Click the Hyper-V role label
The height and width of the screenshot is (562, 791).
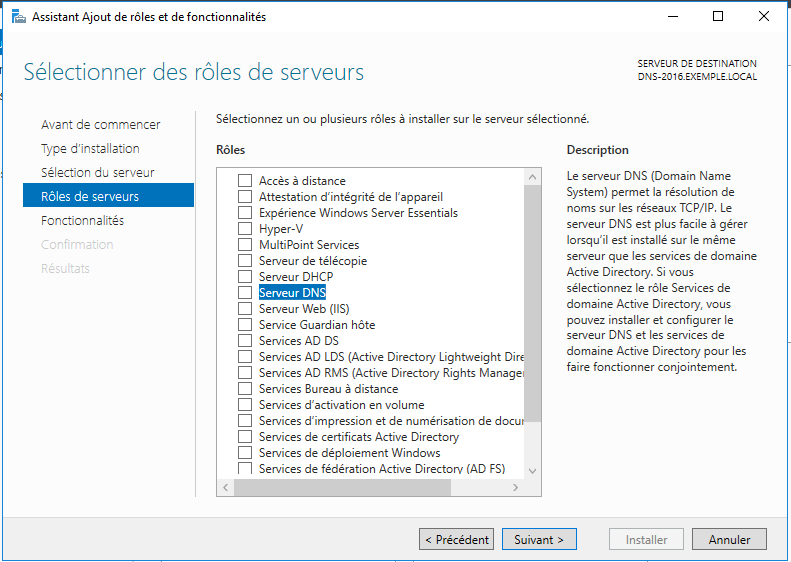click(x=281, y=229)
